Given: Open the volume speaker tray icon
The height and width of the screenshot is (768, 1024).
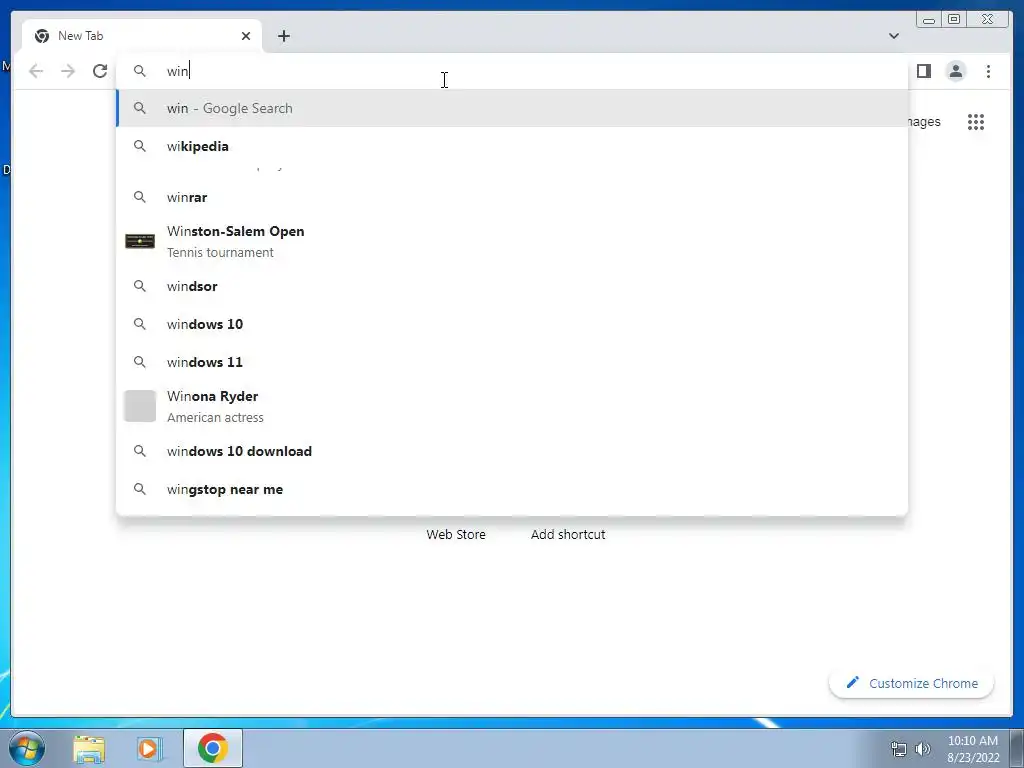Looking at the screenshot, I should 922,749.
